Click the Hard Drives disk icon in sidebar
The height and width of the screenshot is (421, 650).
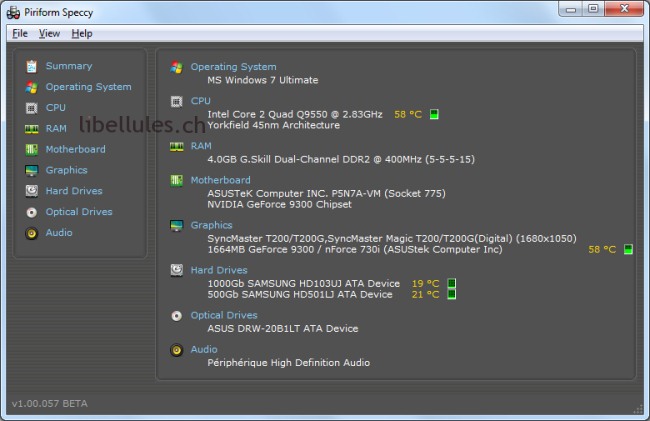32,191
